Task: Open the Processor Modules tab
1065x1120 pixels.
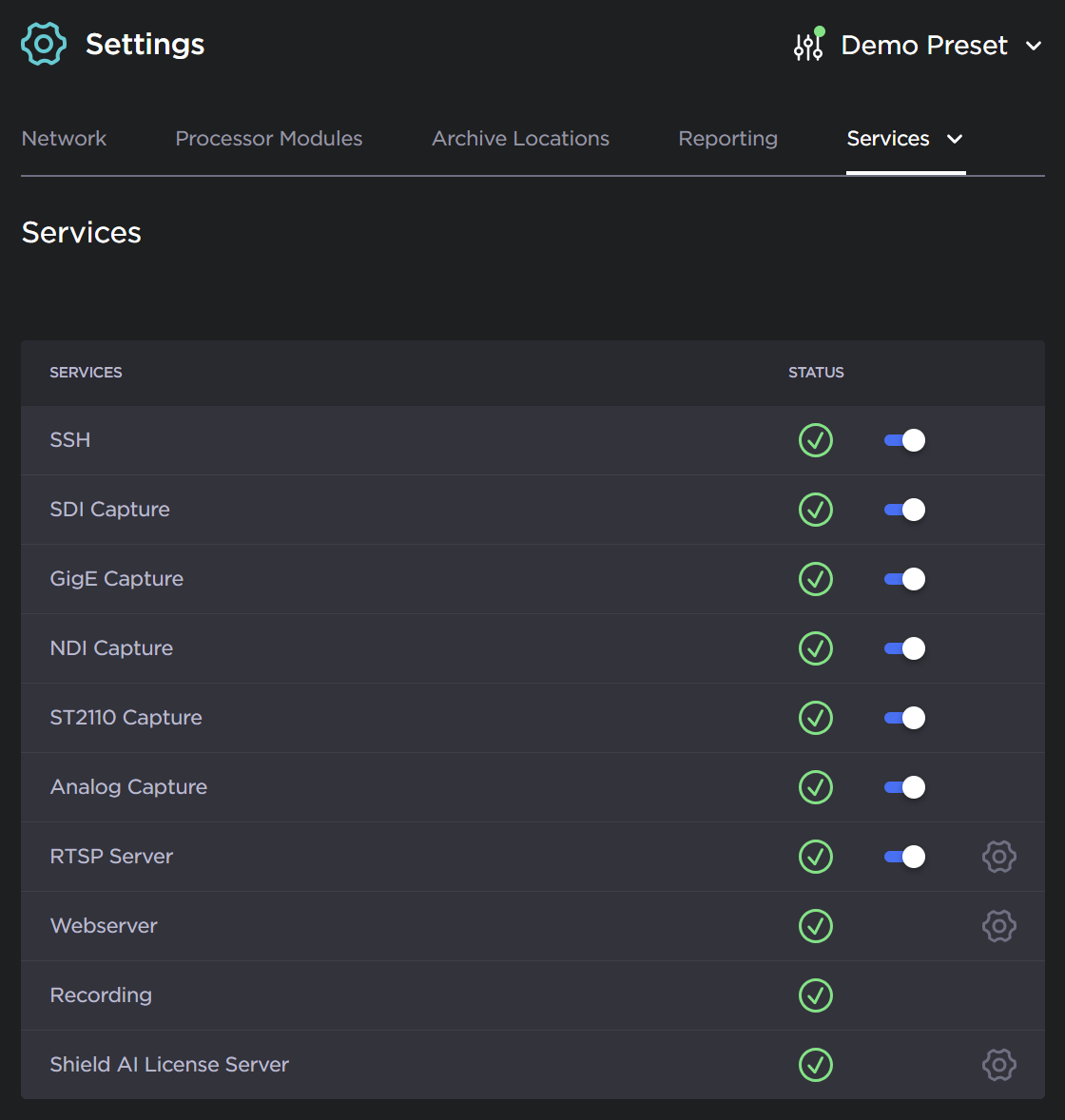Action: 269,139
